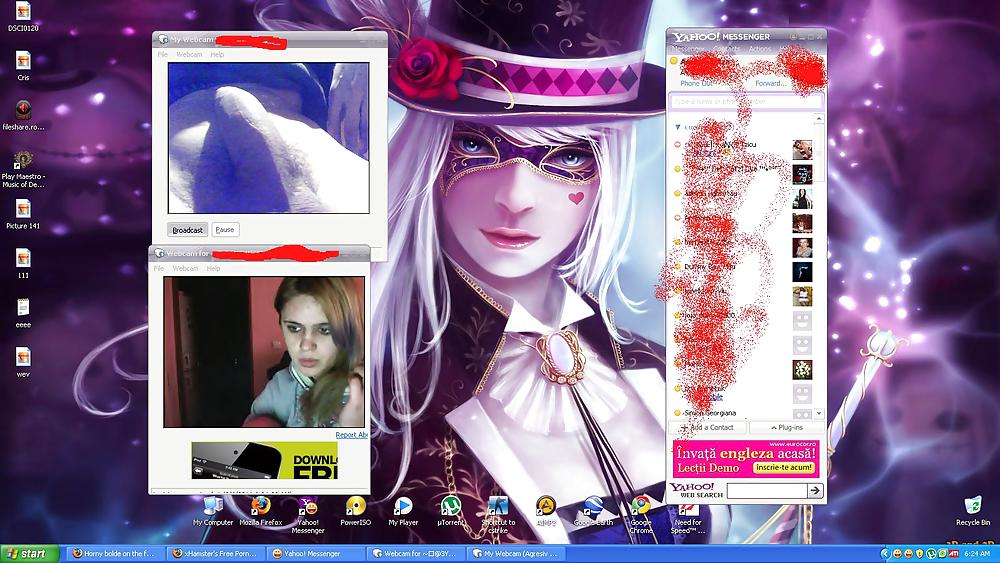Click the yellow security shield tray icon
This screenshot has height=563, width=1000.
pyautogui.click(x=919, y=553)
